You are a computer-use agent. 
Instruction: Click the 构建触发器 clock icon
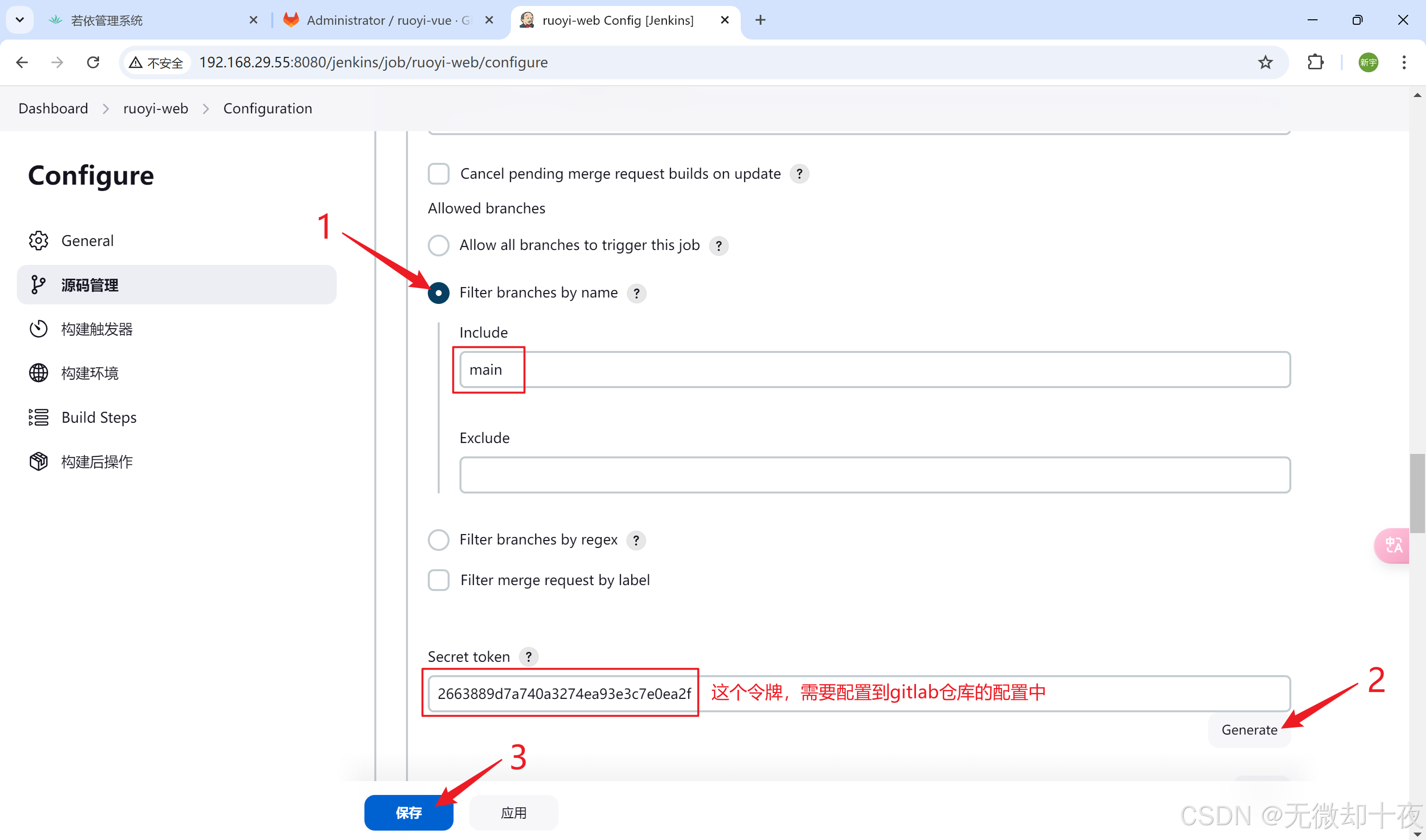point(39,329)
